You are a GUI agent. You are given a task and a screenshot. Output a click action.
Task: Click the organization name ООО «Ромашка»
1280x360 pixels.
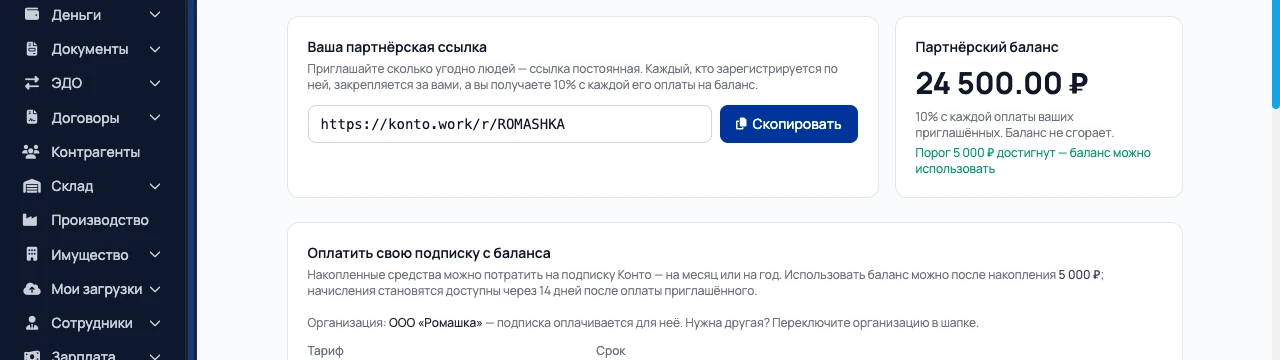[436, 323]
